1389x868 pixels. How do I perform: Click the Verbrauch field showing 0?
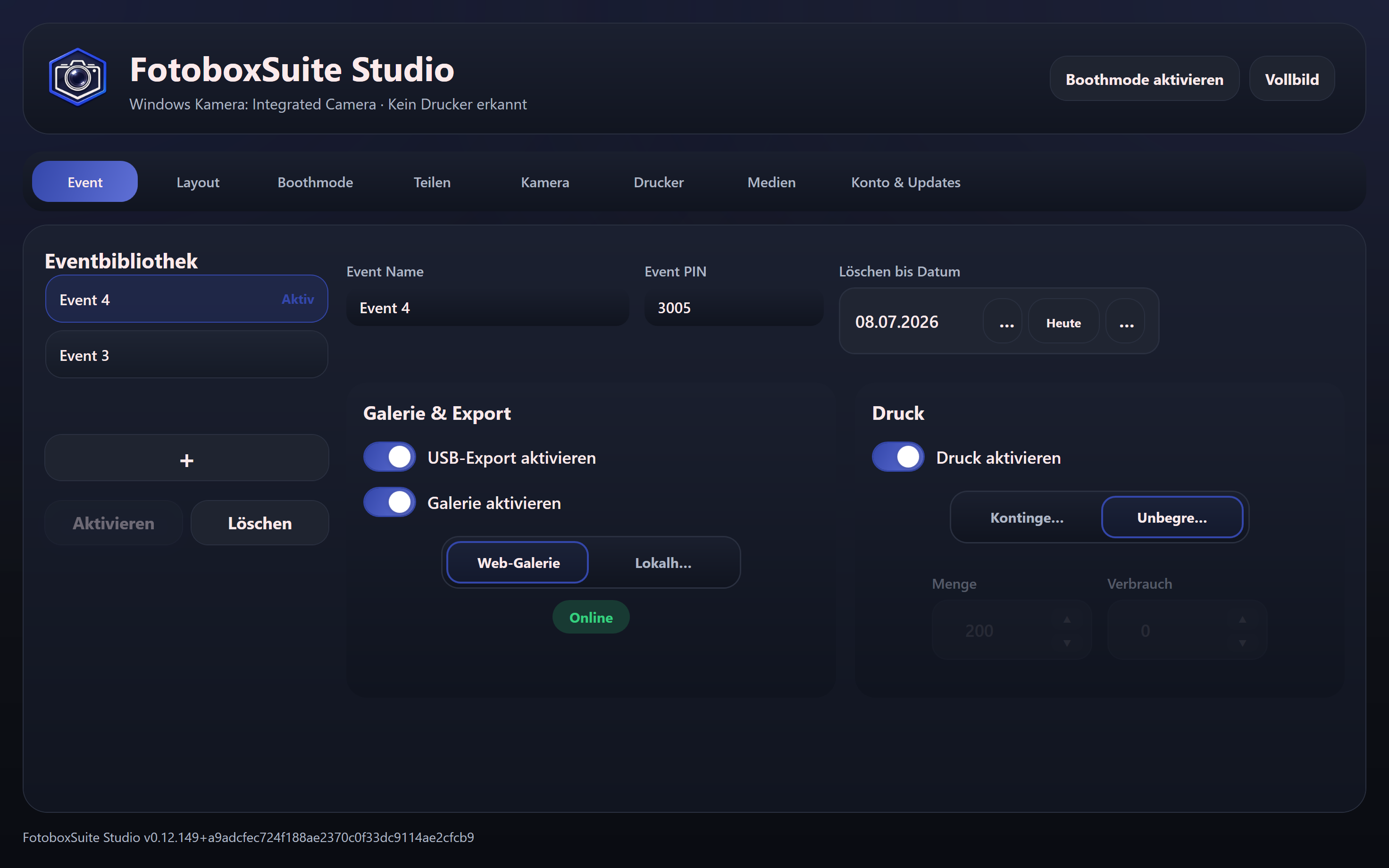[1187, 630]
